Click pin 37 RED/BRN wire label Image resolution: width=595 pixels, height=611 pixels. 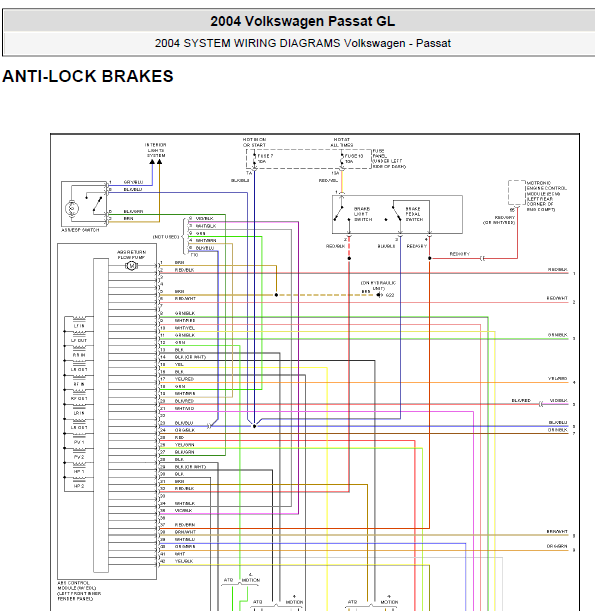(x=185, y=525)
